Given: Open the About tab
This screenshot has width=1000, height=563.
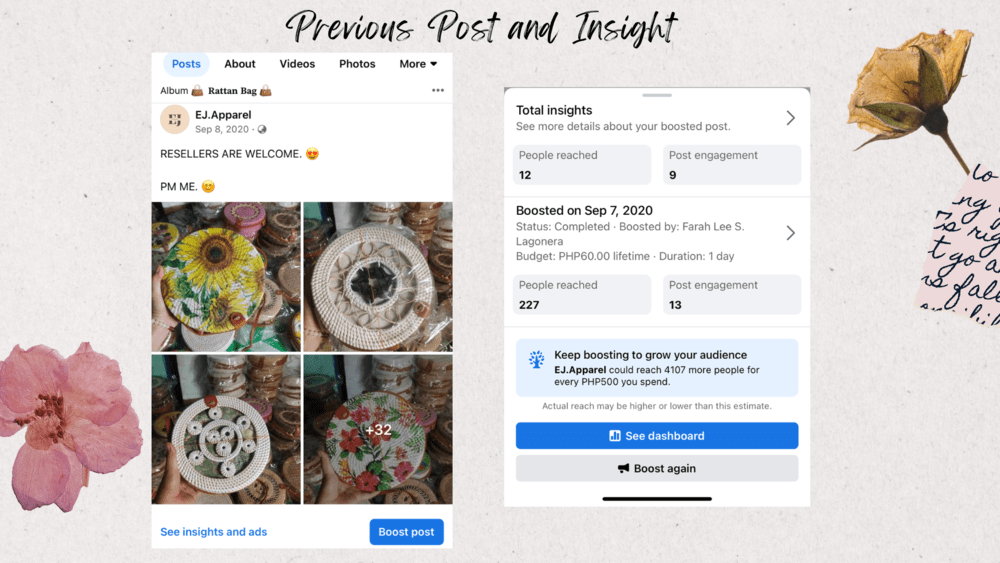Looking at the screenshot, I should (240, 64).
